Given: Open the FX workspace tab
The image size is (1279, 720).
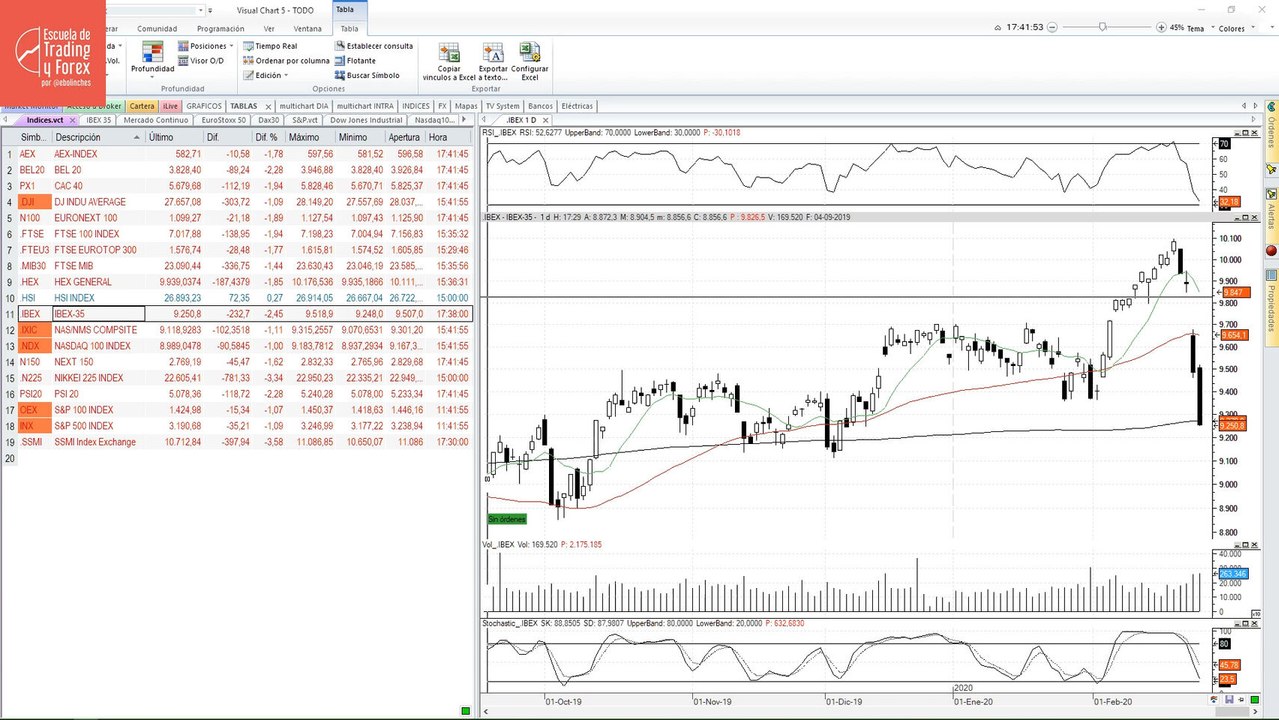Looking at the screenshot, I should pos(442,106).
